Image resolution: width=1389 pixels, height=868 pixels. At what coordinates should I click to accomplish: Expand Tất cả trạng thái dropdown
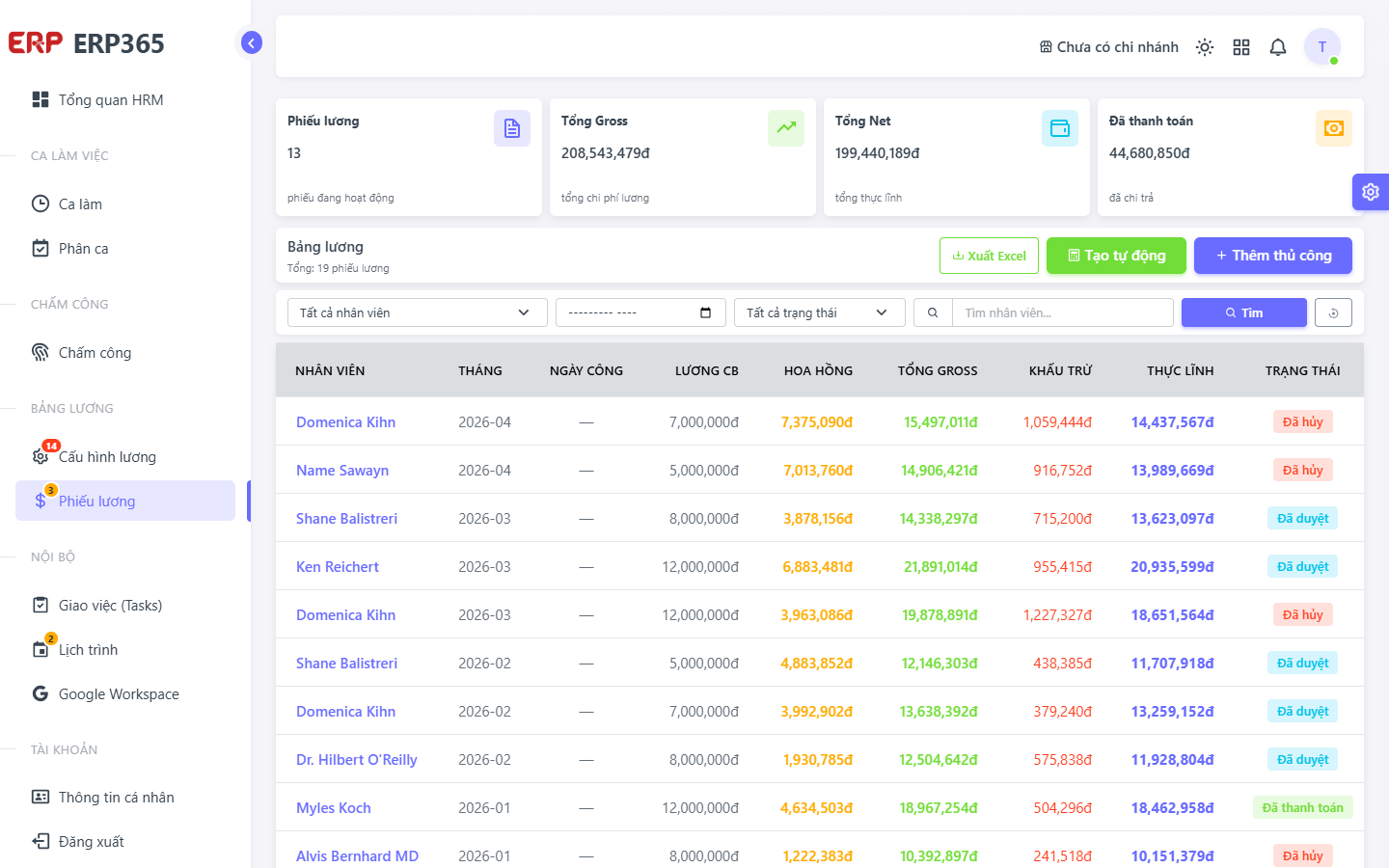tap(820, 312)
